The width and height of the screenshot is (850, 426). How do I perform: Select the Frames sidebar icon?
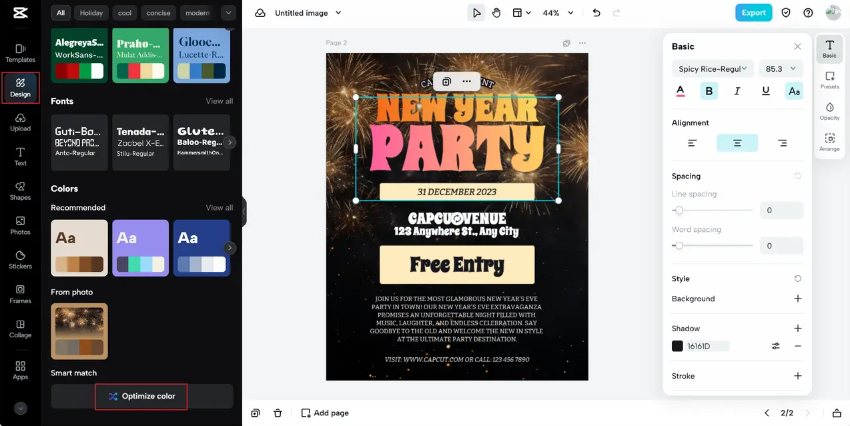click(20, 294)
